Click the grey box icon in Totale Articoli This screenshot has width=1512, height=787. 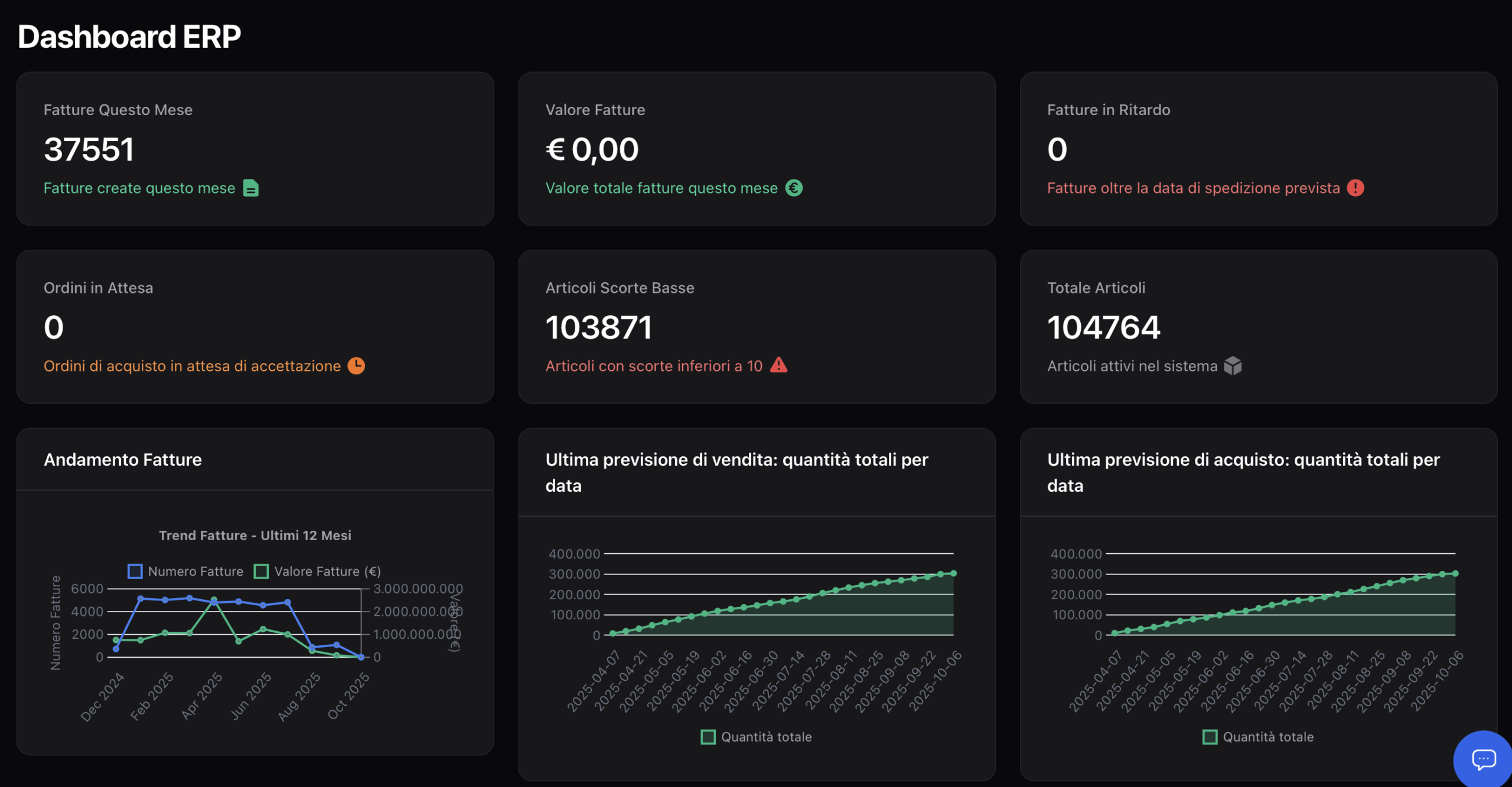[x=1233, y=366]
